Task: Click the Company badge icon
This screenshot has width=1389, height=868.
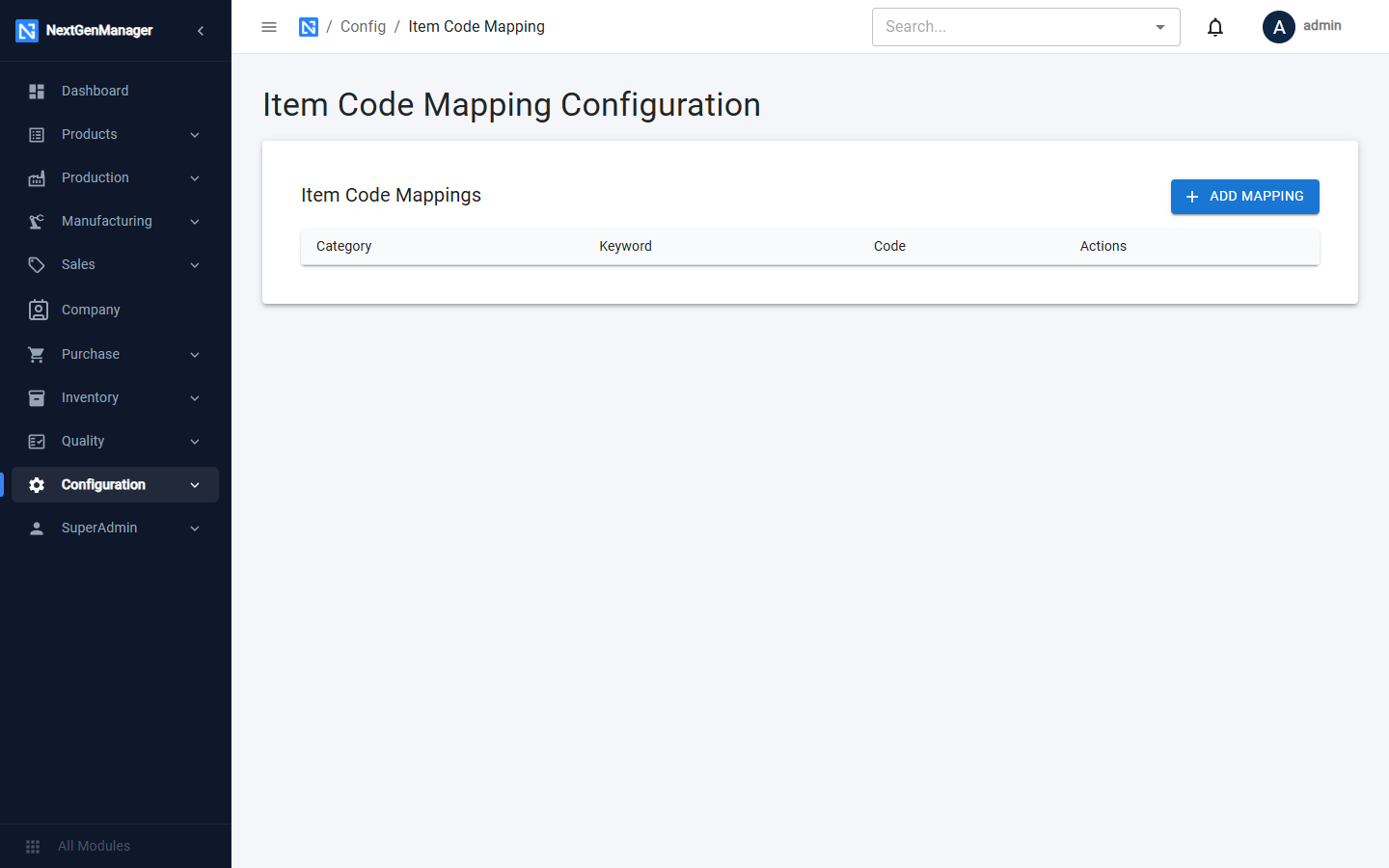Action: pos(38,310)
